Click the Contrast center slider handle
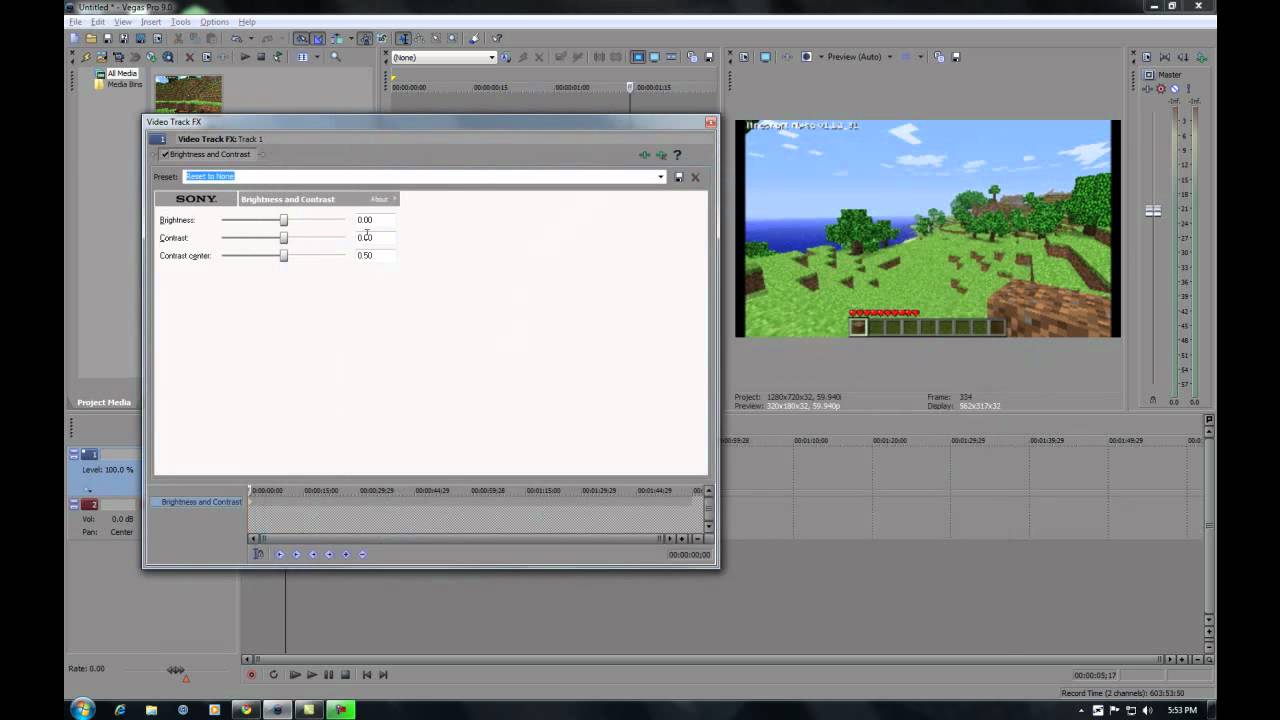Image resolution: width=1280 pixels, height=720 pixels. click(x=284, y=256)
